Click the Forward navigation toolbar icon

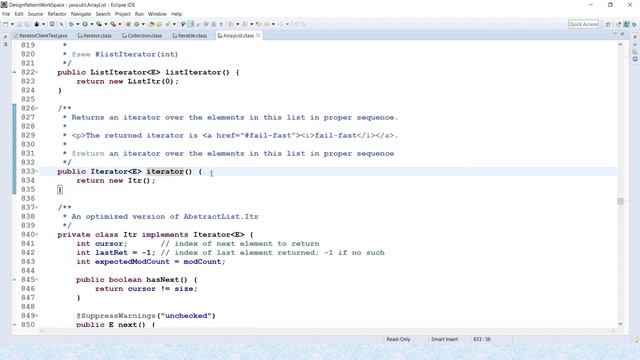280,24
